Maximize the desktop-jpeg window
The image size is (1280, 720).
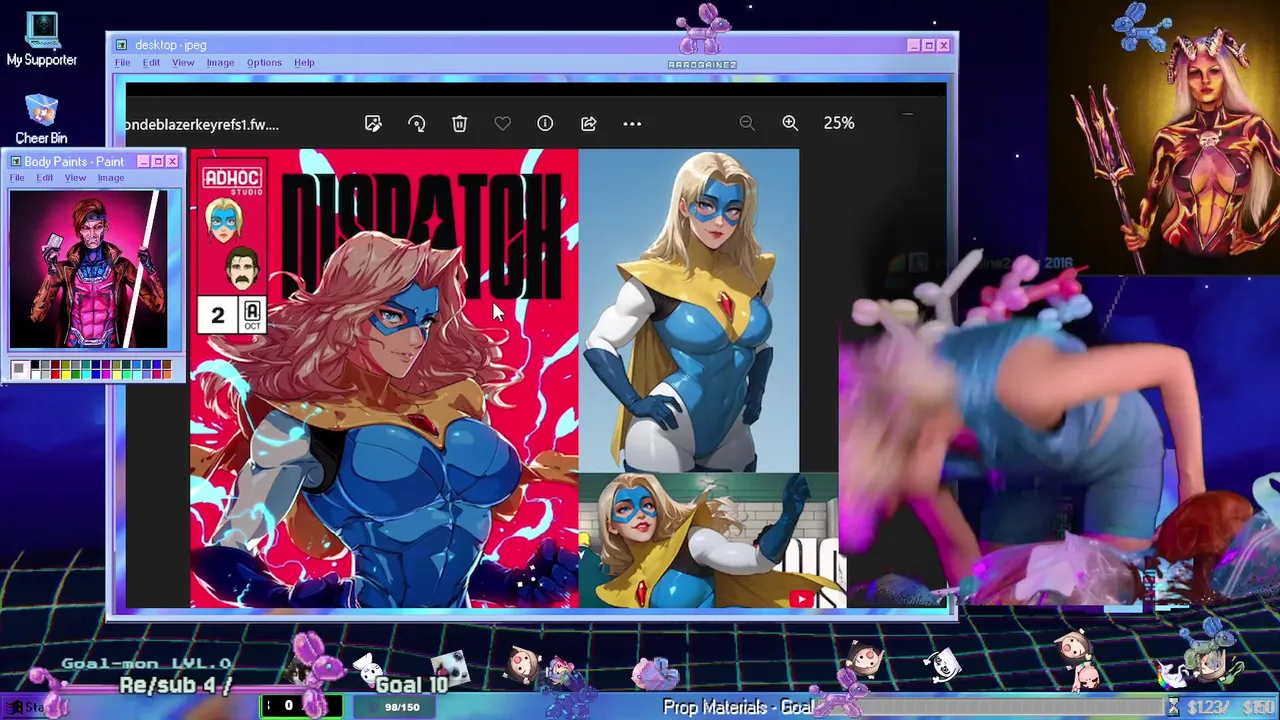[x=928, y=45]
